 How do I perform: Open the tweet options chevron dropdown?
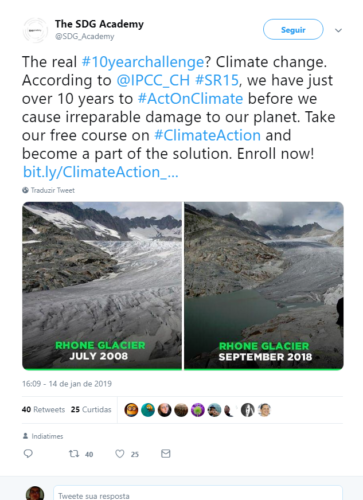[338, 30]
